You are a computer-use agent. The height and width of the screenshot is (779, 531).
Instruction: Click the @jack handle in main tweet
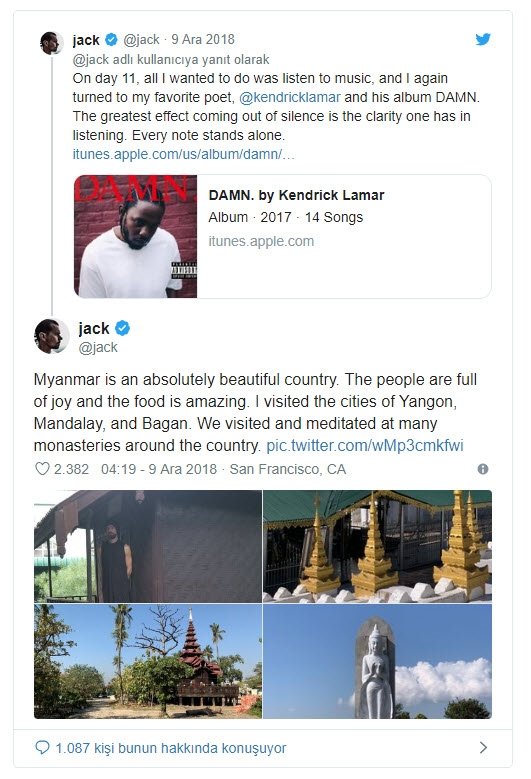click(x=98, y=347)
